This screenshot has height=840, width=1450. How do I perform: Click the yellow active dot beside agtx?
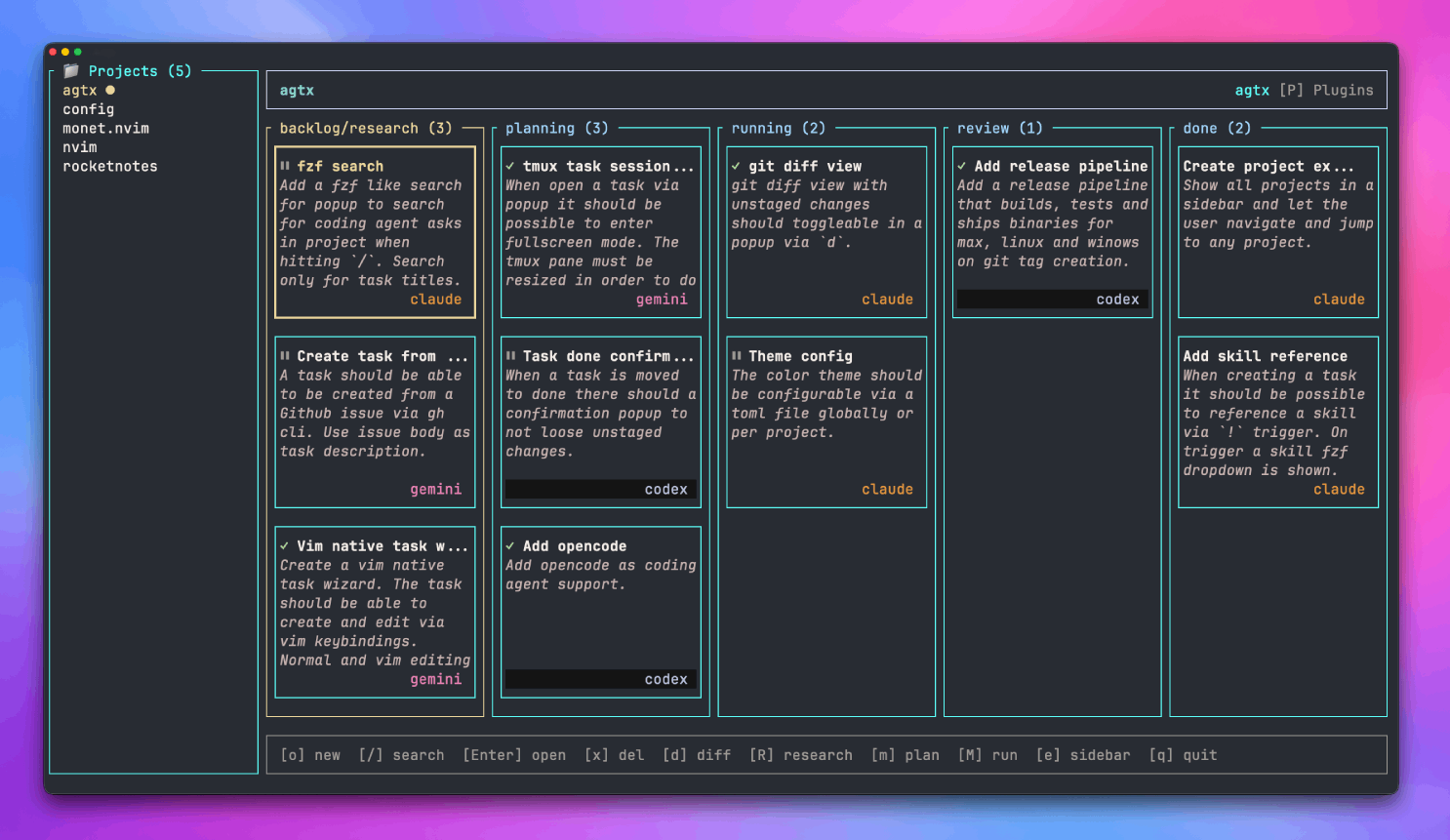click(x=110, y=90)
